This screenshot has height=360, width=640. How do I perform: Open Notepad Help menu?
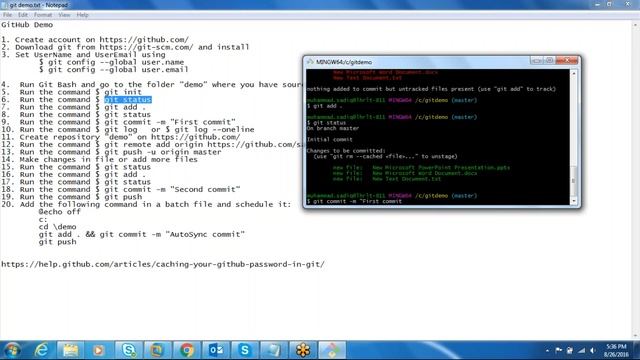click(x=82, y=15)
